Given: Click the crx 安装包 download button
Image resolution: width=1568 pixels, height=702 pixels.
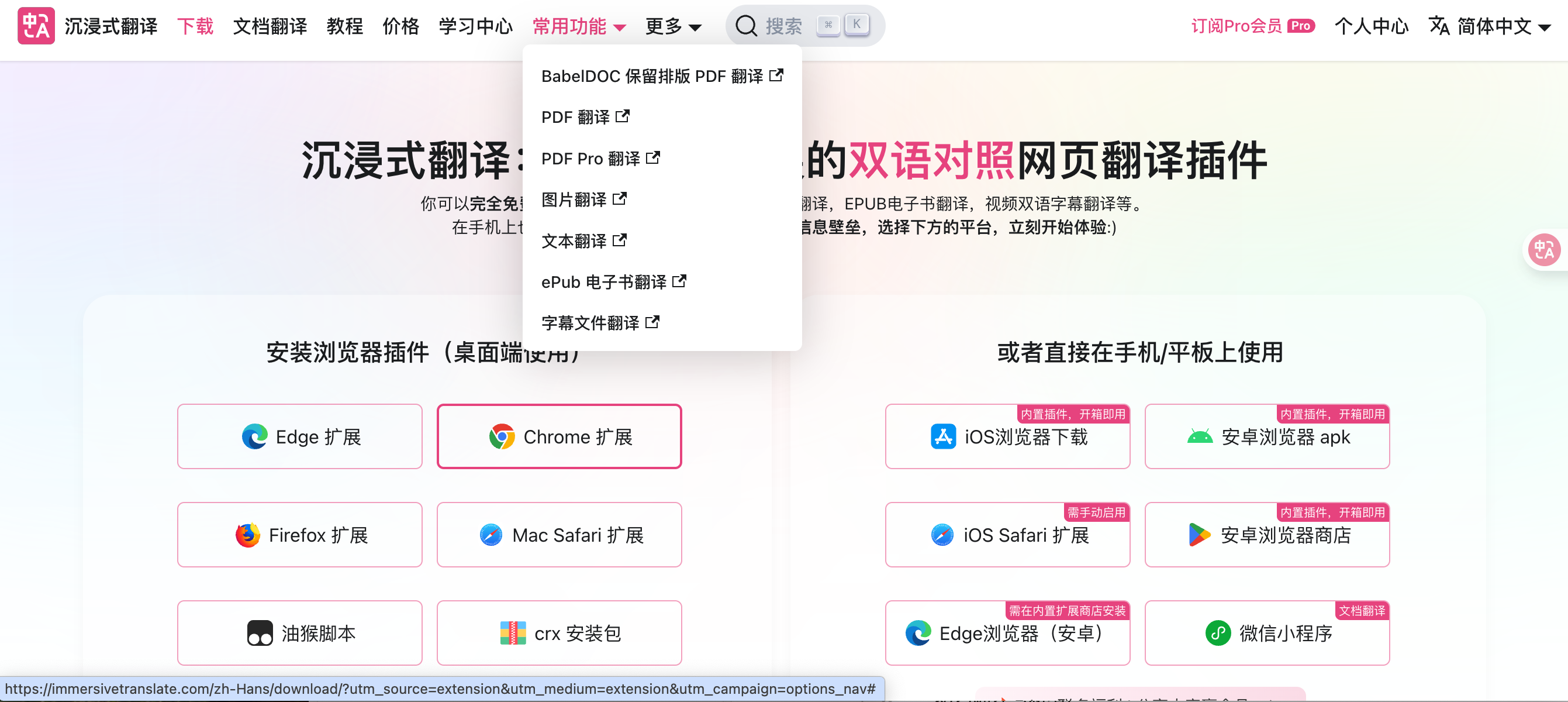Looking at the screenshot, I should [x=559, y=633].
